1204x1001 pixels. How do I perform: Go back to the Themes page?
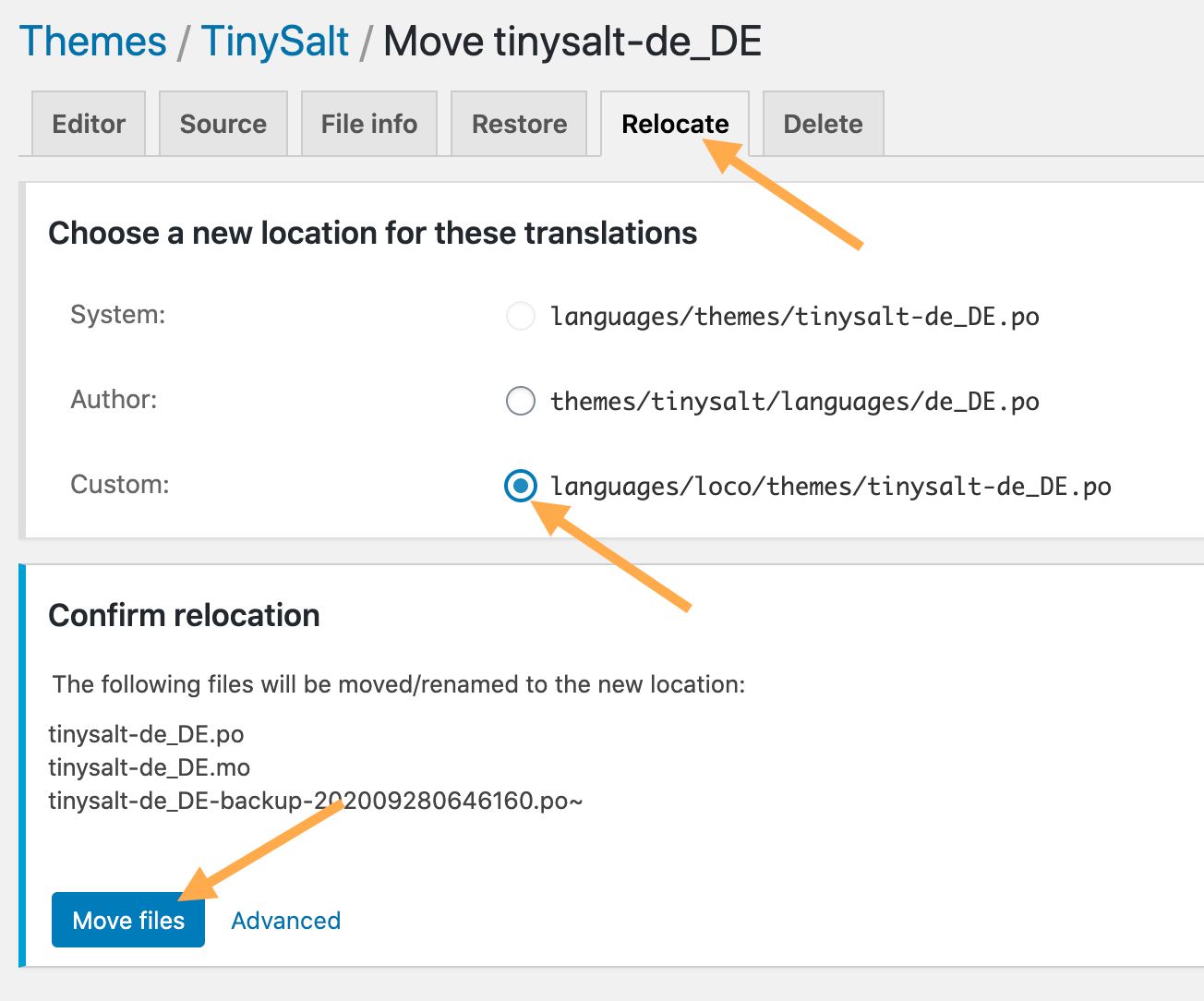[x=92, y=41]
